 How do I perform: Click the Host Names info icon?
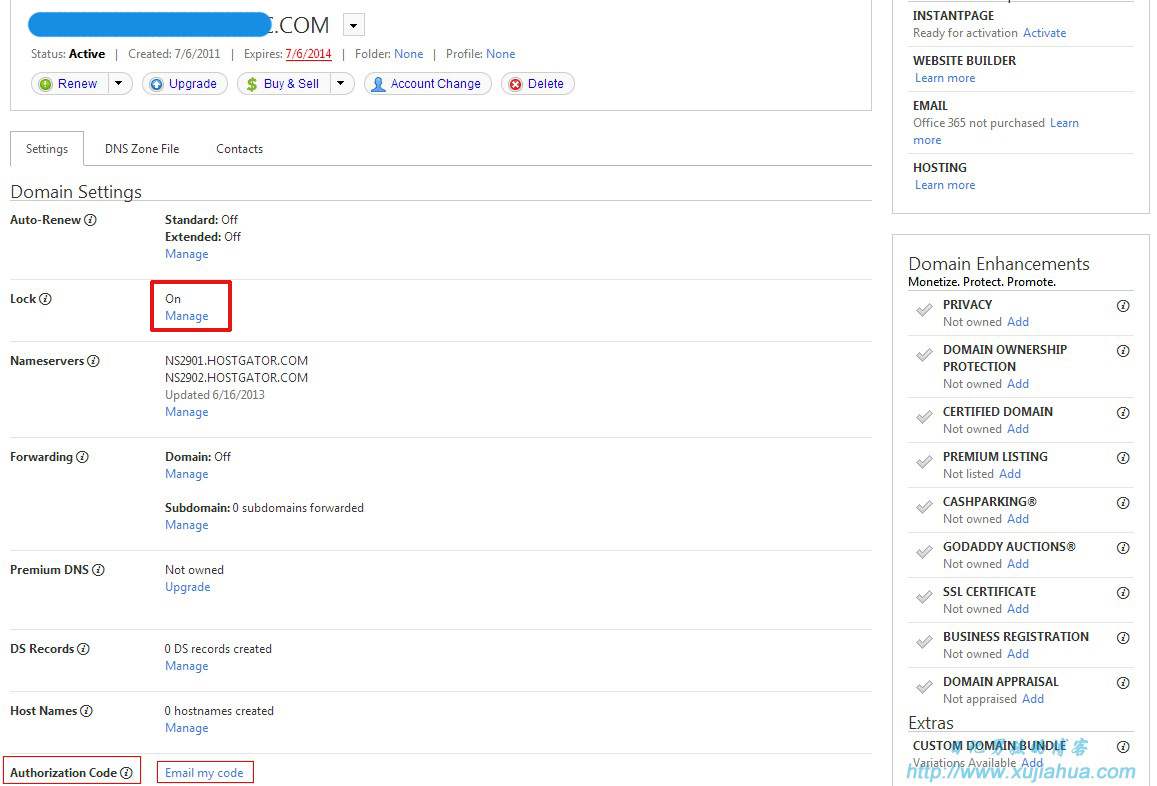coord(86,711)
